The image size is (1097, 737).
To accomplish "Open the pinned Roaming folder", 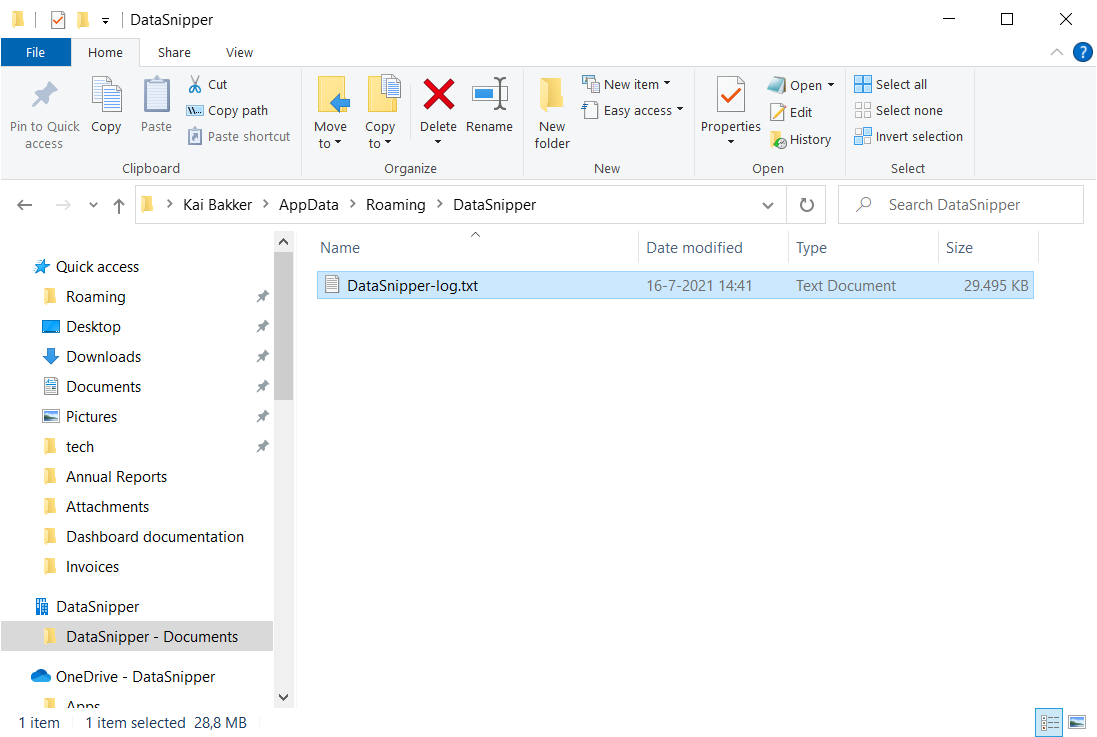I will [95, 297].
